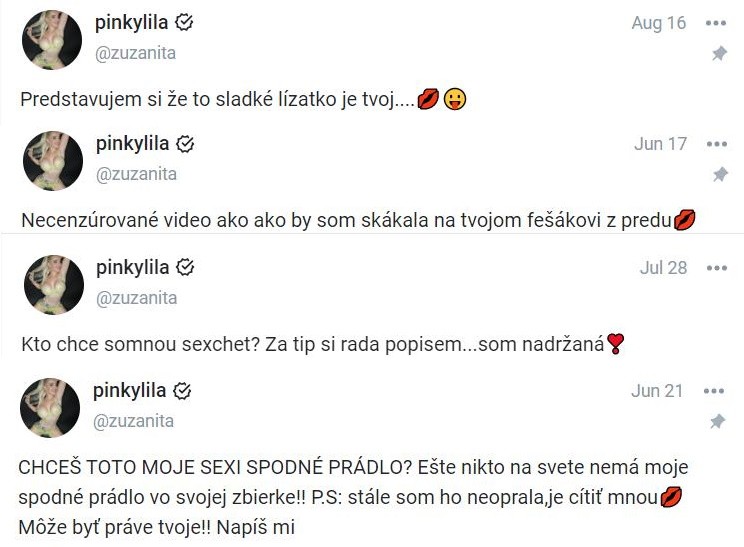Screen dimensions: 744x547
Task: Click the @zuzanita handle on the Jun 17 post
Action: tap(136, 175)
